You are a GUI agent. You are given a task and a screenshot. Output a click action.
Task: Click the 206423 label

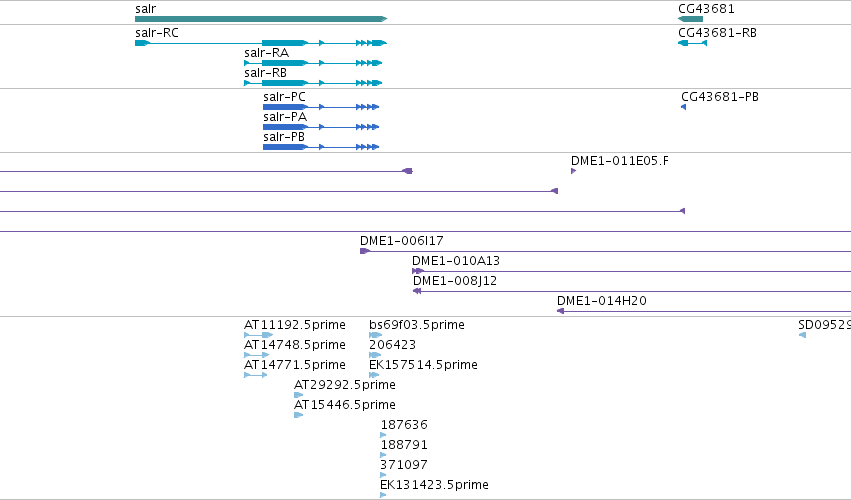(392, 345)
